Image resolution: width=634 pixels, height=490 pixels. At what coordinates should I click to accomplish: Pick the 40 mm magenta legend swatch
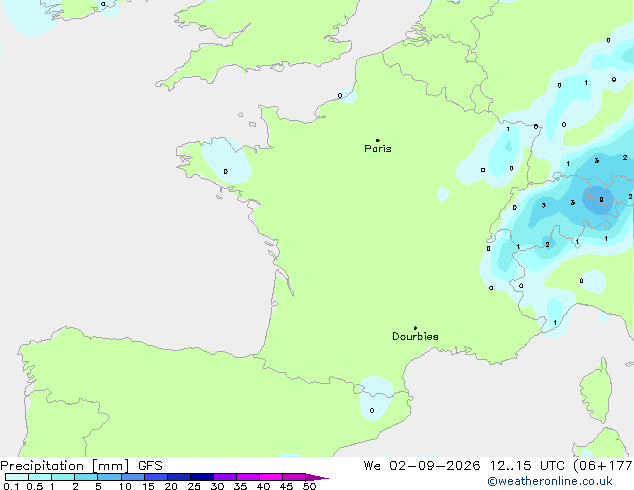(x=271, y=477)
